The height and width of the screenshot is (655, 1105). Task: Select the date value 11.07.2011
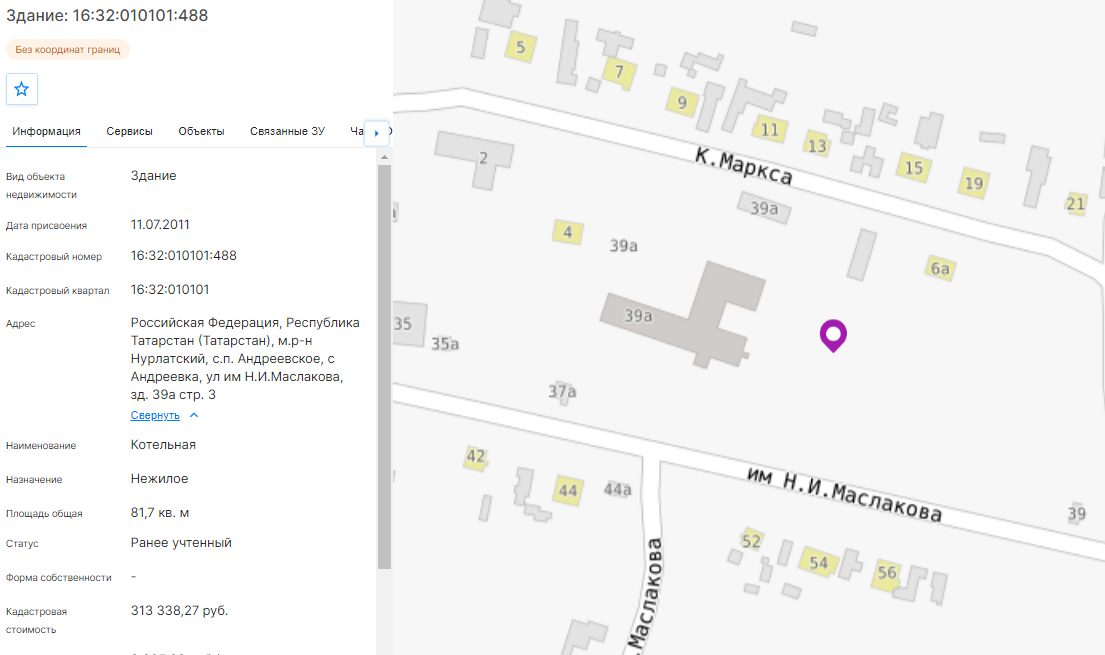pyautogui.click(x=160, y=225)
